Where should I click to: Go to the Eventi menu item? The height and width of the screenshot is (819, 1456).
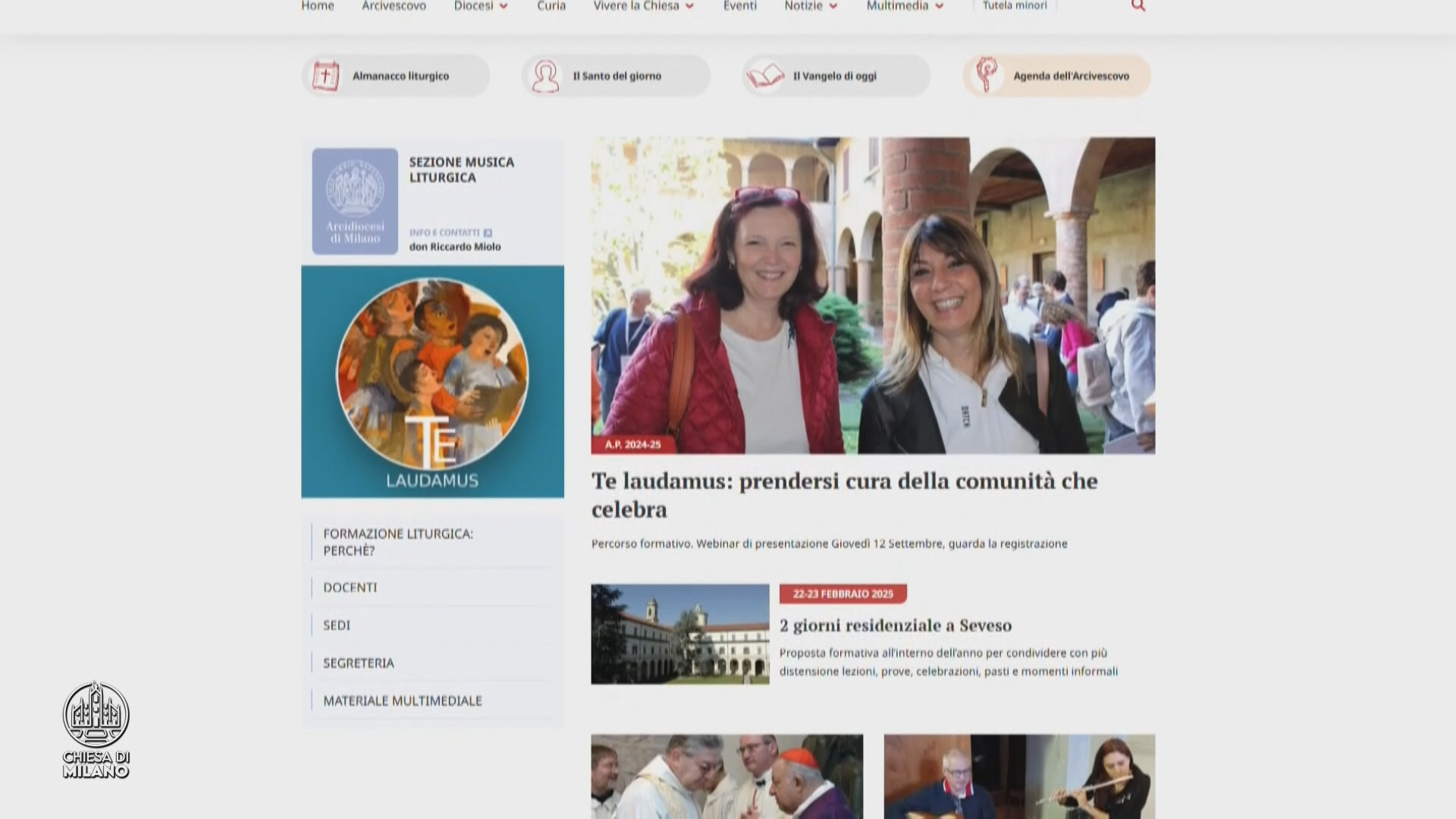pyautogui.click(x=739, y=6)
